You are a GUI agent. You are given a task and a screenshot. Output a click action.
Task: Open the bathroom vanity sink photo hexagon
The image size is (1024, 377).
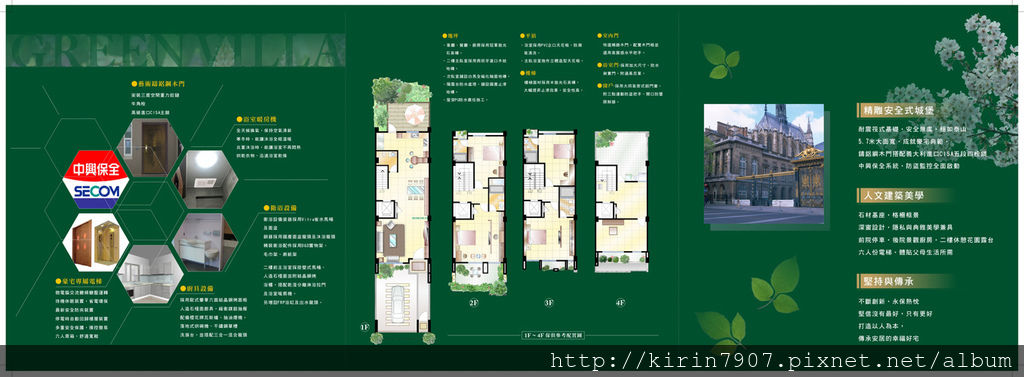coord(204,242)
